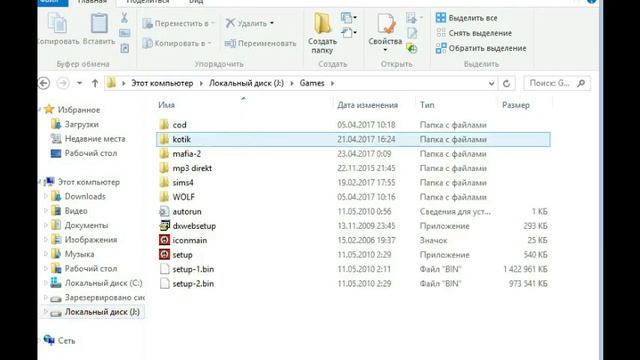The height and width of the screenshot is (360, 640).
Task: Expand the Видео tree node
Action: pos(46,211)
